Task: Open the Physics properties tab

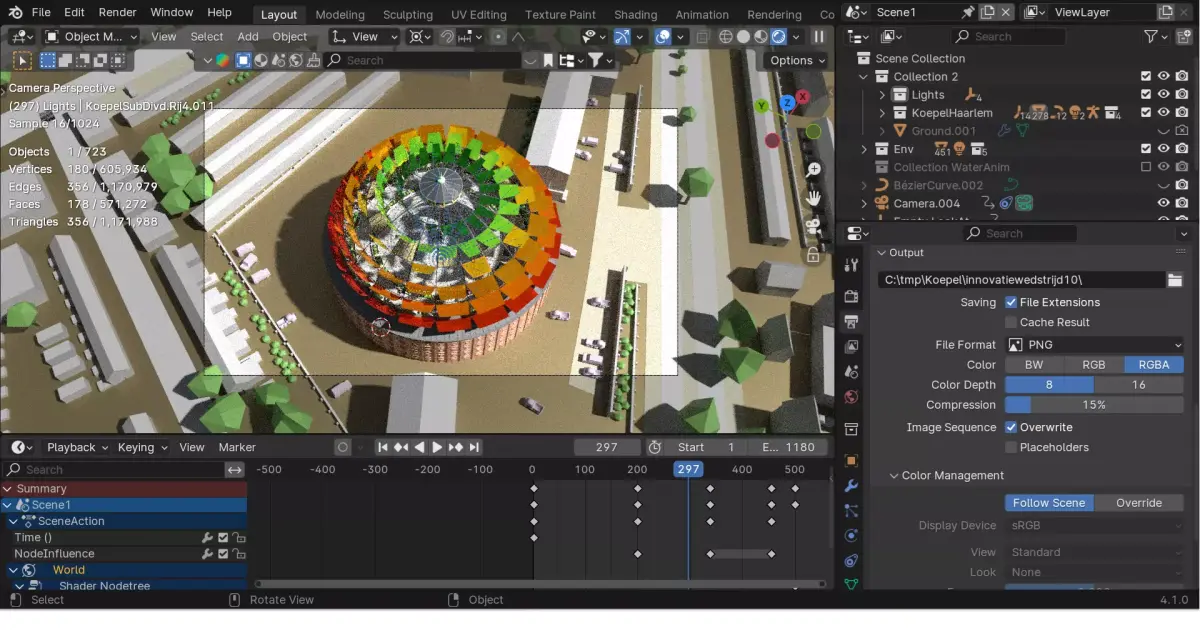Action: coord(851,536)
